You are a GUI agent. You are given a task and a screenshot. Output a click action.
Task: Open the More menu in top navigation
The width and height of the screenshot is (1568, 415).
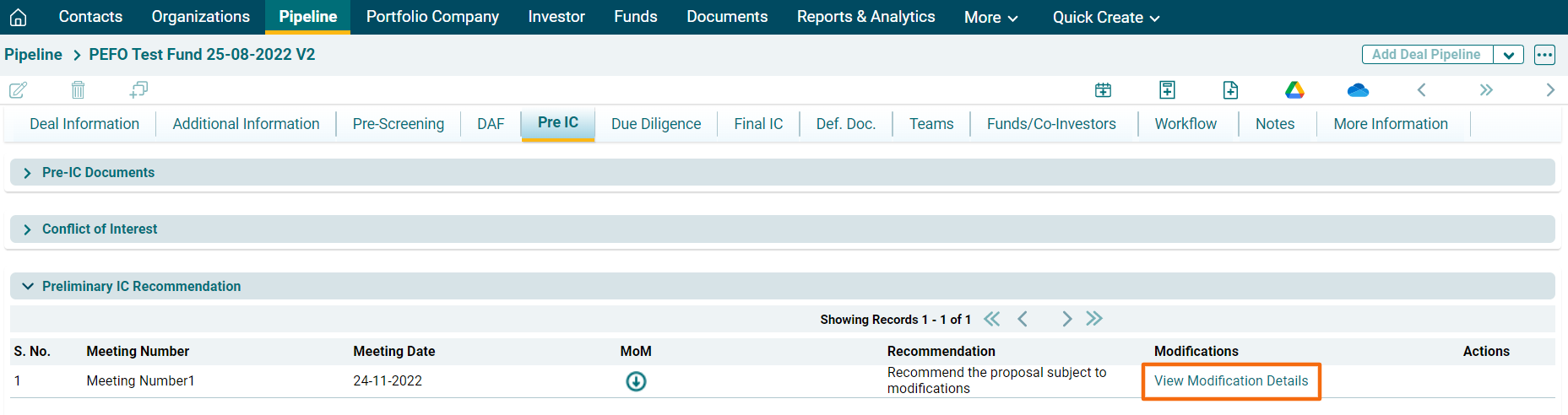(x=990, y=17)
